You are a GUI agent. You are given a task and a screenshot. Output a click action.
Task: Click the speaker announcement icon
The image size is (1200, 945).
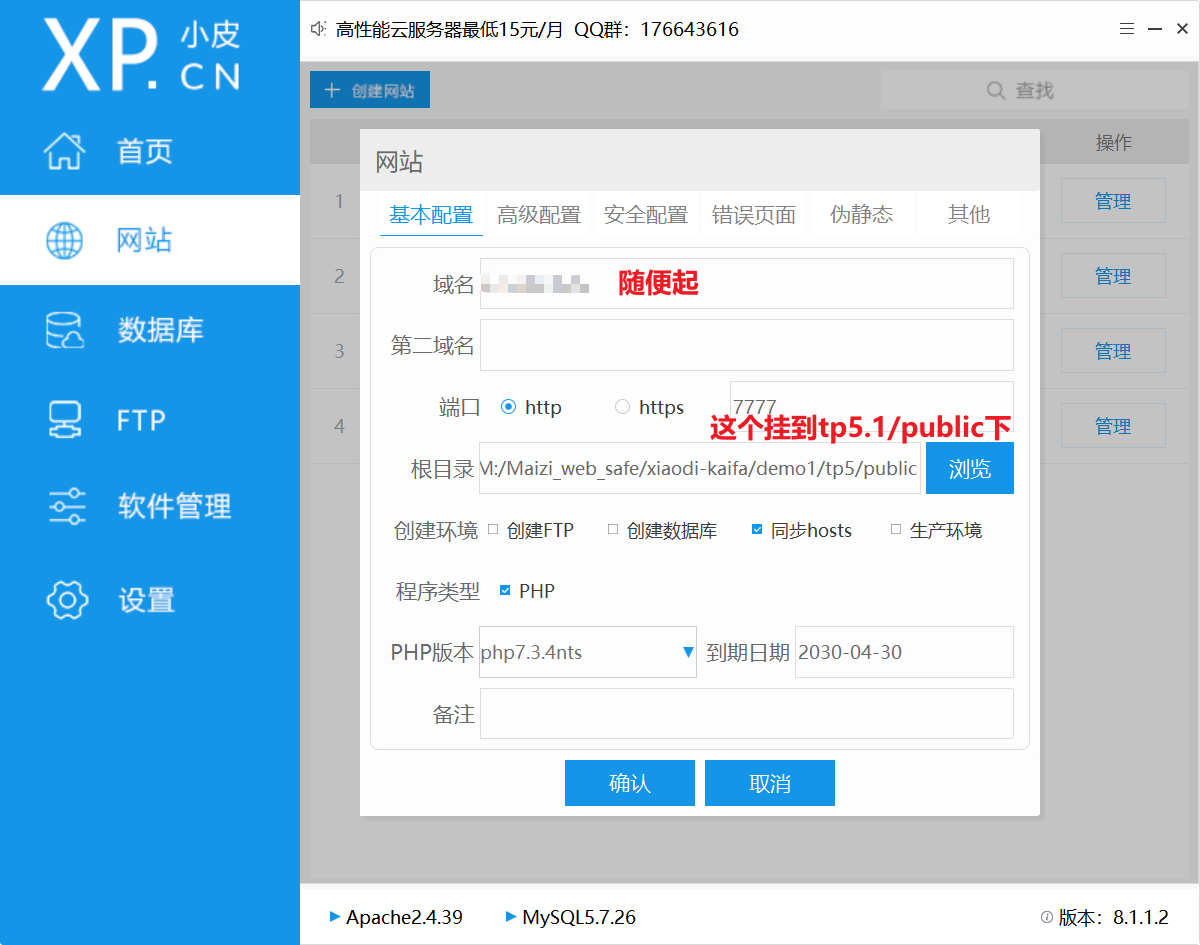[x=319, y=29]
